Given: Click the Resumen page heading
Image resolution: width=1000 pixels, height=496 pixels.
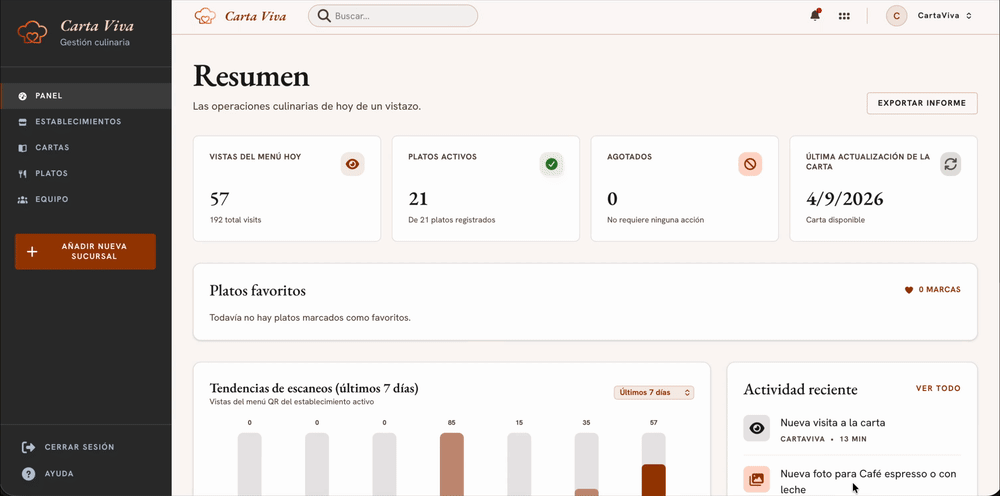Looking at the screenshot, I should point(251,77).
